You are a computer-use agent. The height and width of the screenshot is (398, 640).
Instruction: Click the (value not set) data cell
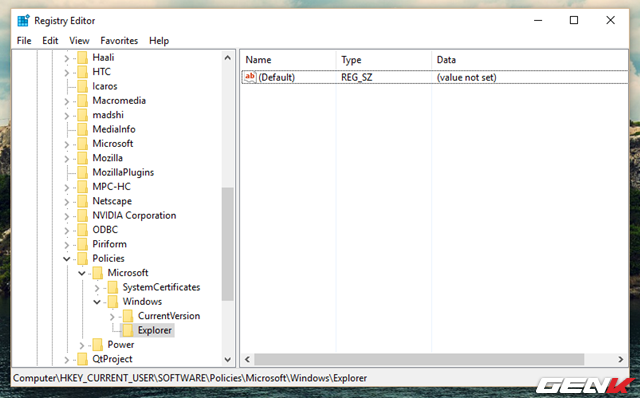point(467,77)
